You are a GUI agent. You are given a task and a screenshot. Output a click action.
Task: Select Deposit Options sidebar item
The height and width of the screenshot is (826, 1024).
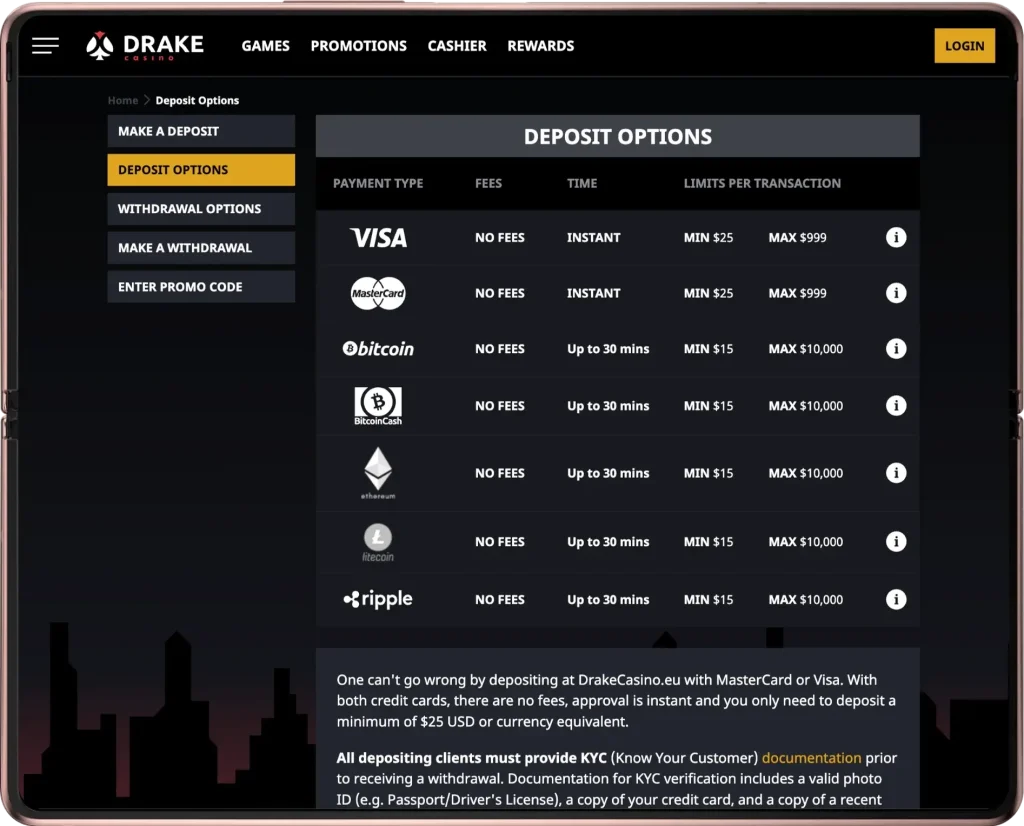coord(201,170)
